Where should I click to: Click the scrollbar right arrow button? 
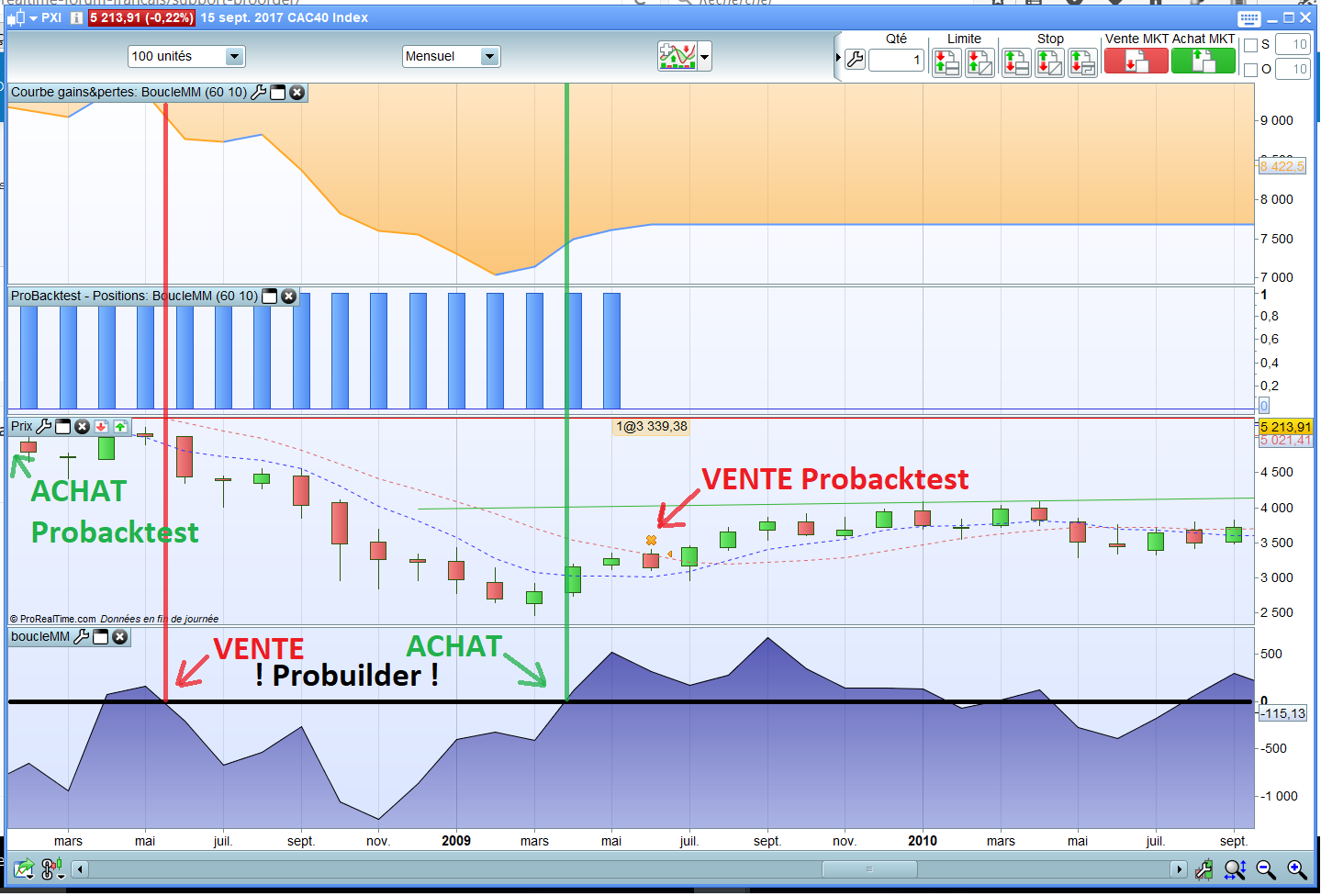point(1179,869)
